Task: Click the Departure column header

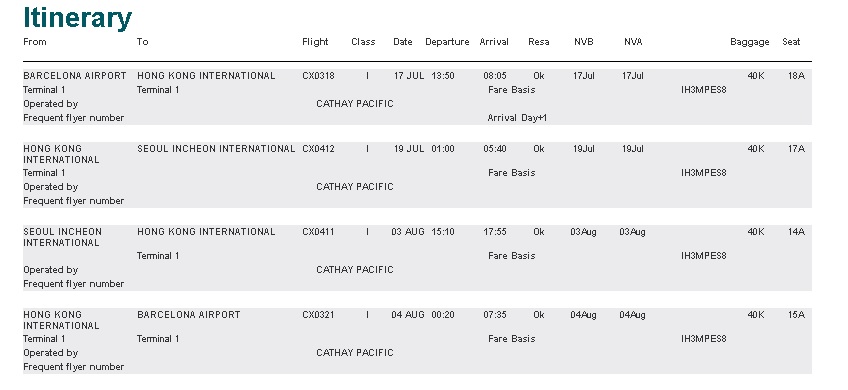Action: (447, 42)
